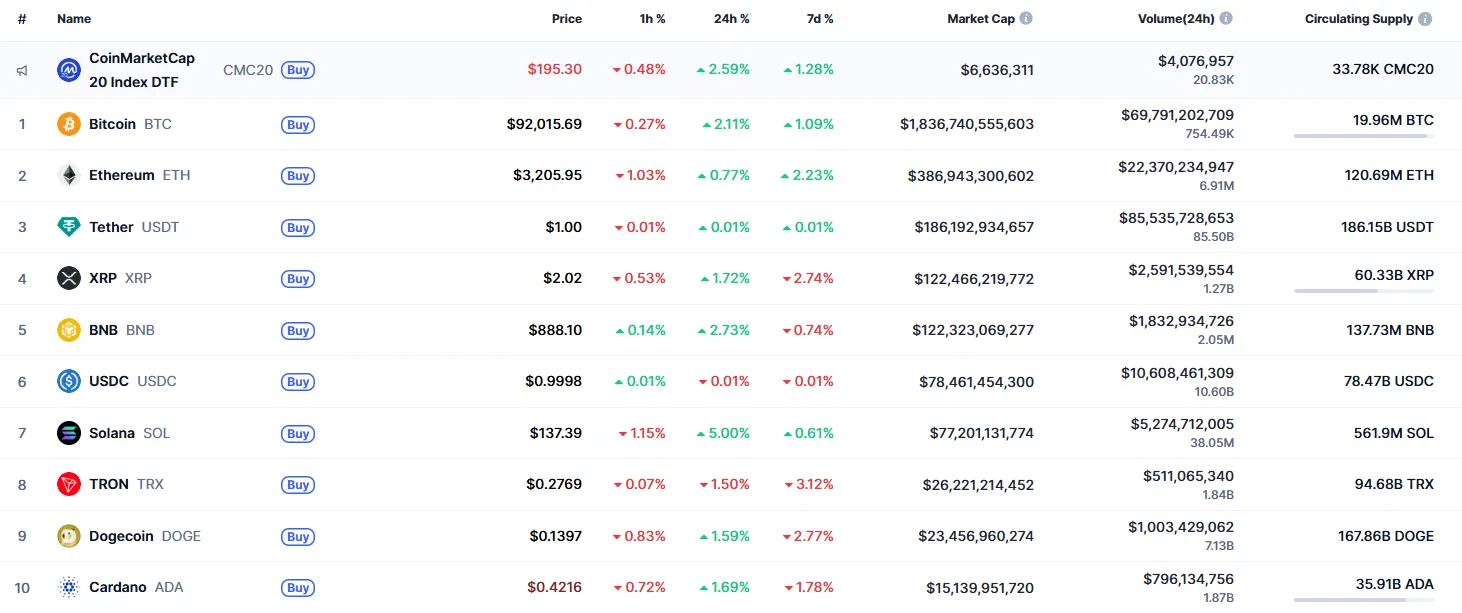Open the Market Cap info tooltip icon
This screenshot has width=1462, height=613.
click(1027, 18)
